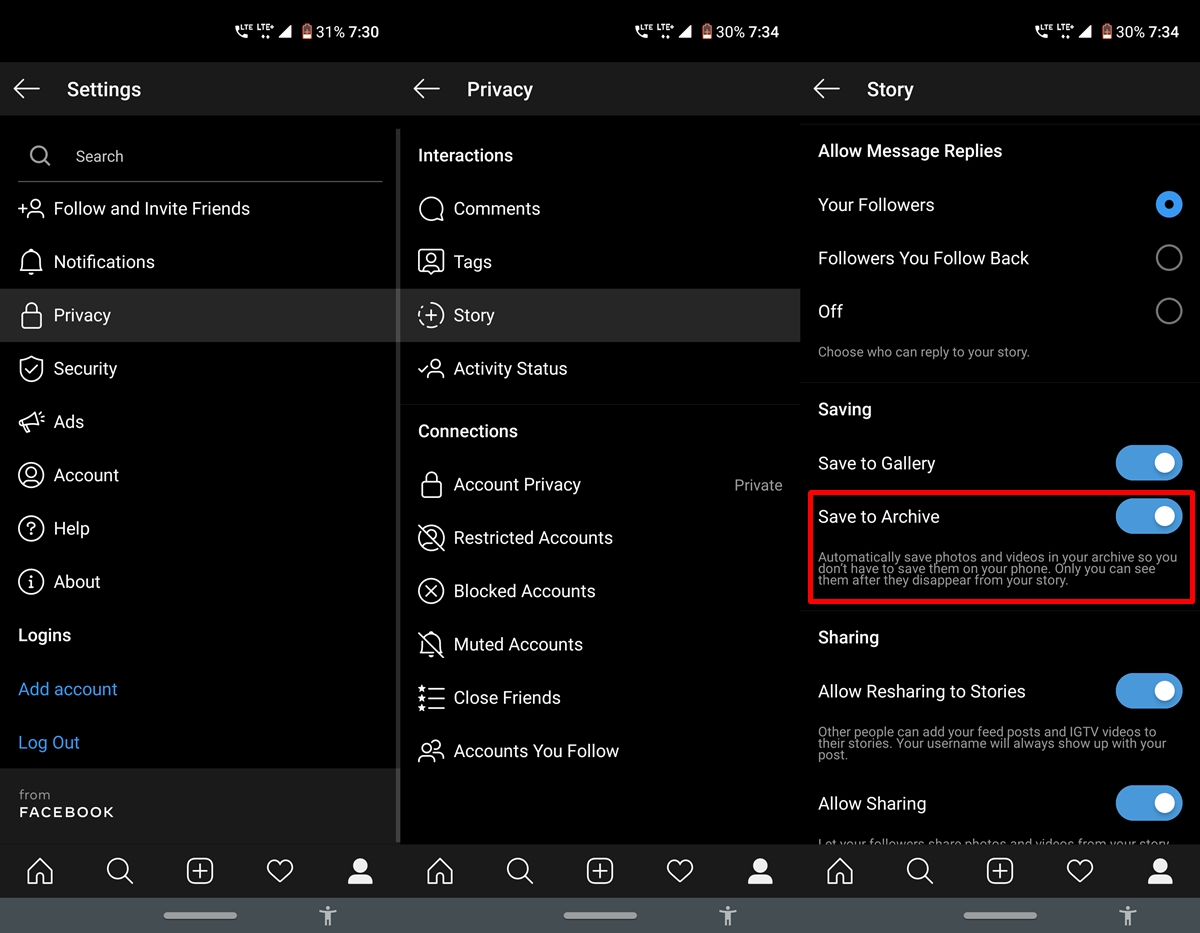
Task: Open Notifications settings
Action: coord(200,262)
